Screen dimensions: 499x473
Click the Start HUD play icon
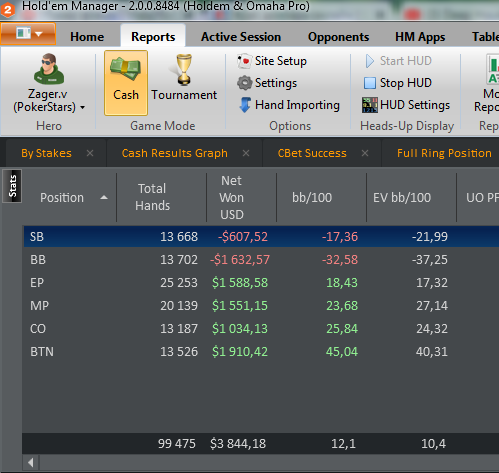[x=369, y=61]
